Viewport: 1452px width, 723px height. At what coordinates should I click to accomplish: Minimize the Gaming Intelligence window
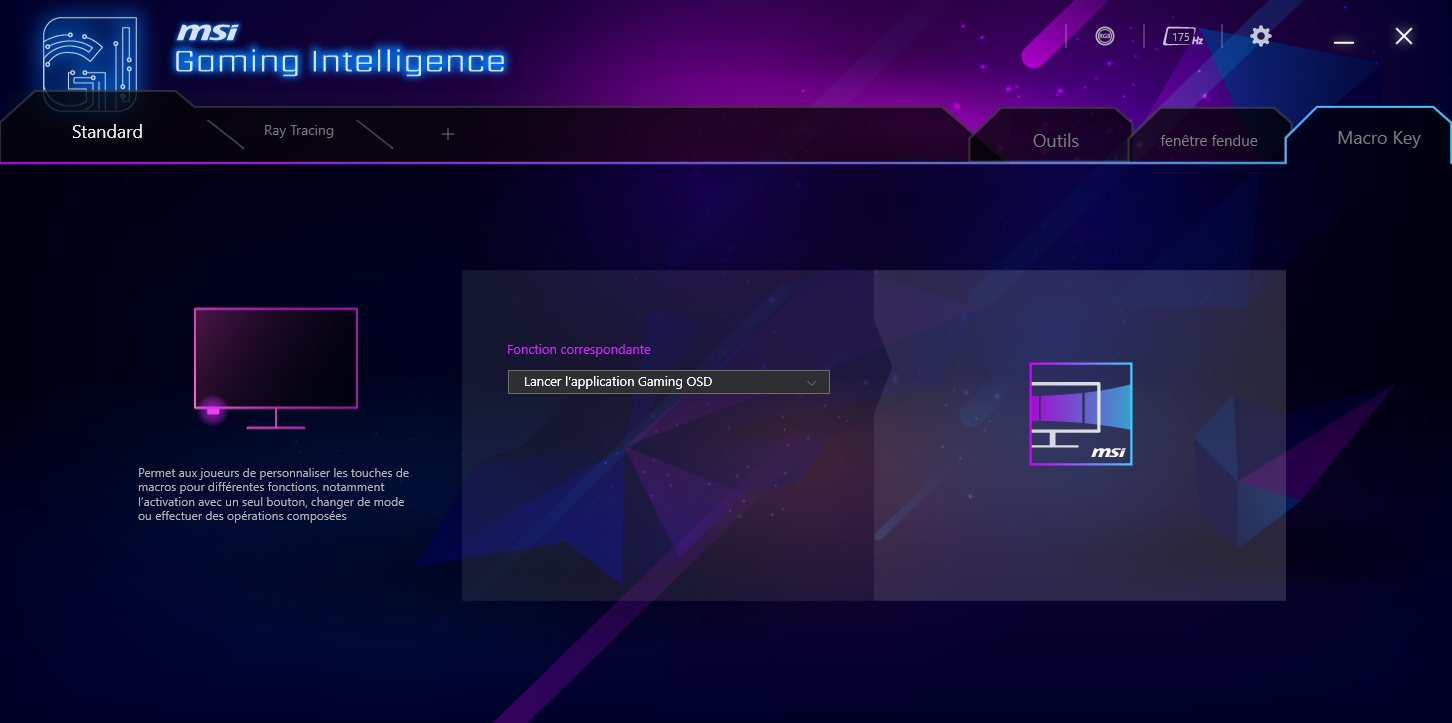[1344, 38]
